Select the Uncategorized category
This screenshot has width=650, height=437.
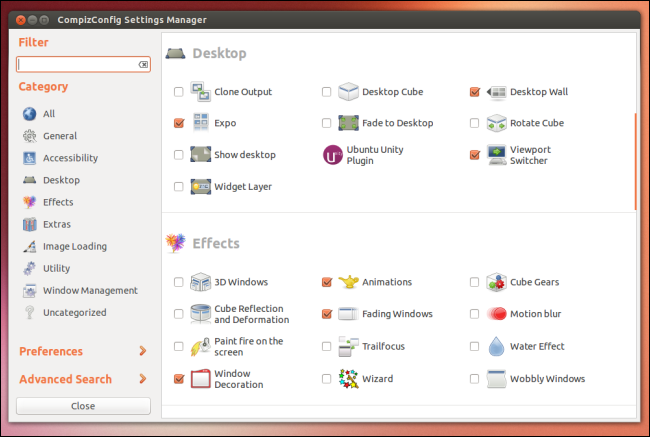tap(75, 313)
